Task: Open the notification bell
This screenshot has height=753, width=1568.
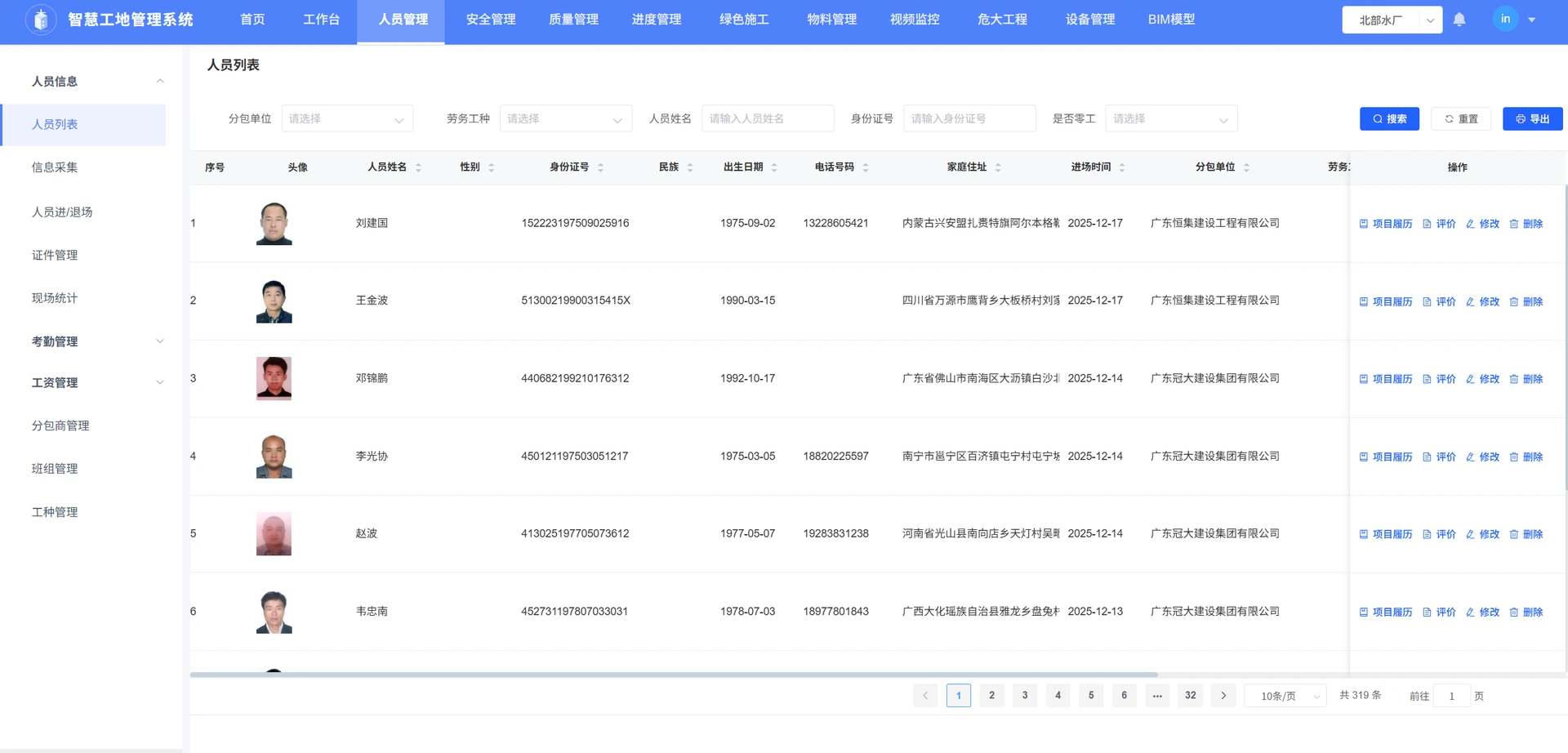Action: [1459, 19]
